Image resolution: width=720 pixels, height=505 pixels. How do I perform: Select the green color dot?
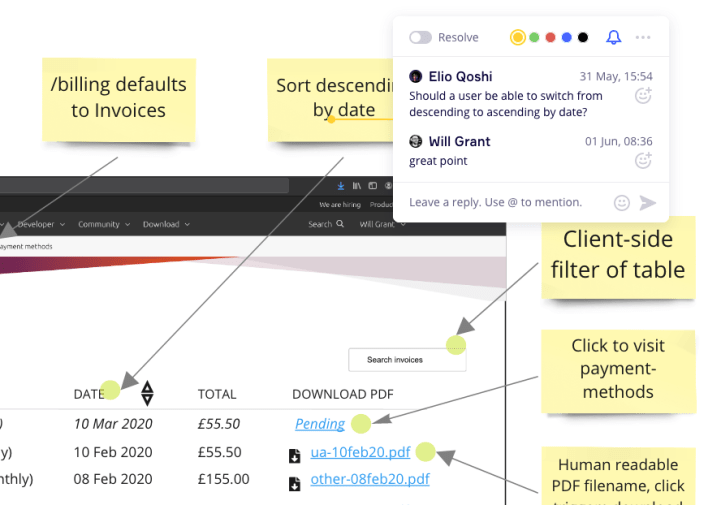pyautogui.click(x=534, y=37)
